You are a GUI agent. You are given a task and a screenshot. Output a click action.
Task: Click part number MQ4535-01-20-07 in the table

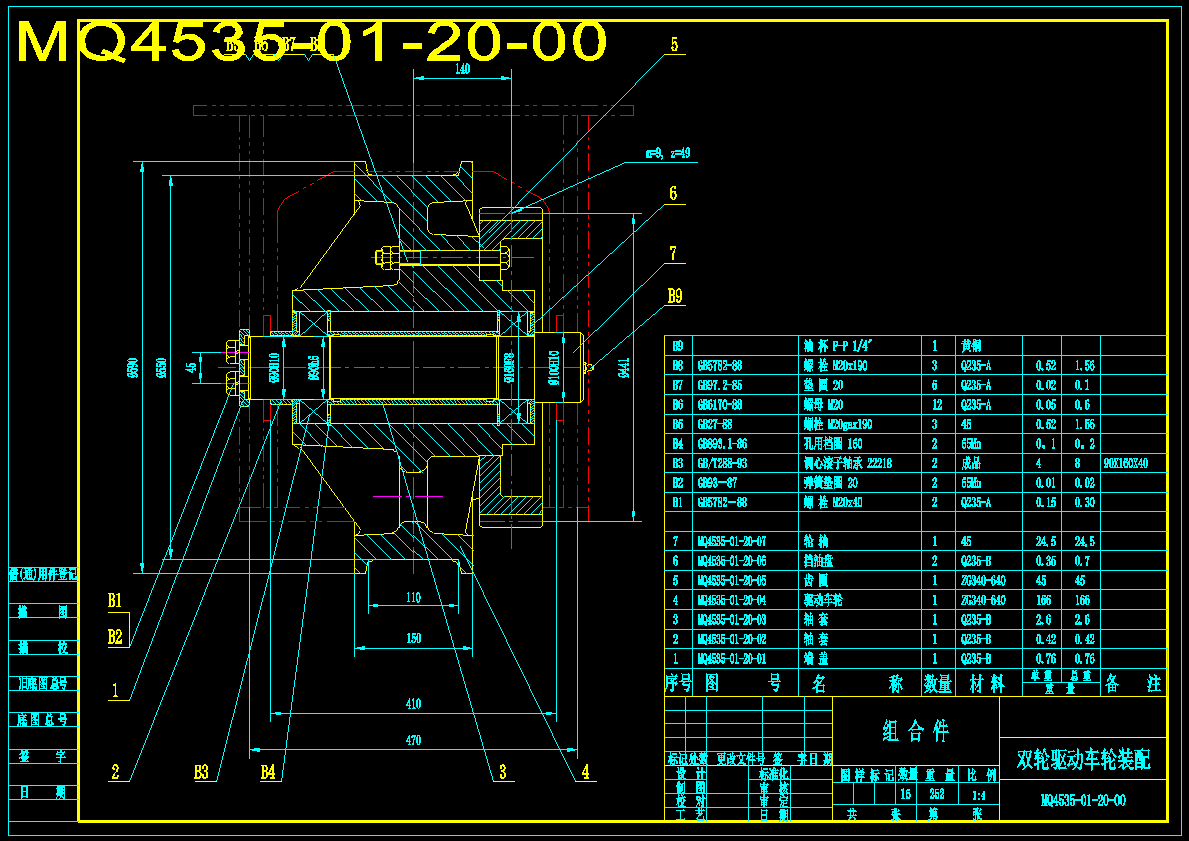coord(732,541)
